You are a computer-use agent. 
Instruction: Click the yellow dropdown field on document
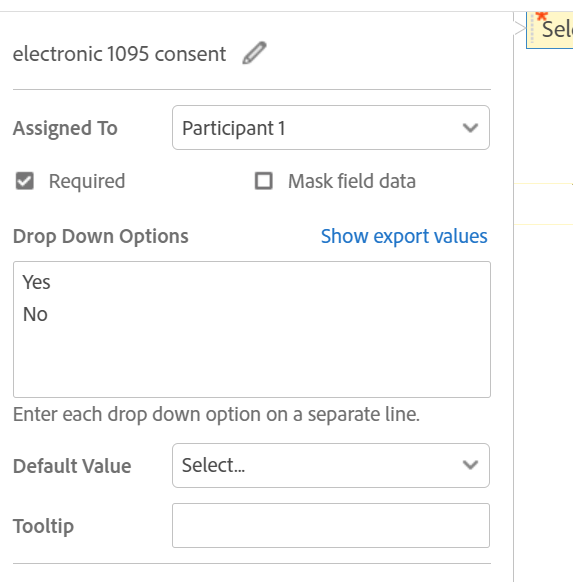click(x=550, y=30)
